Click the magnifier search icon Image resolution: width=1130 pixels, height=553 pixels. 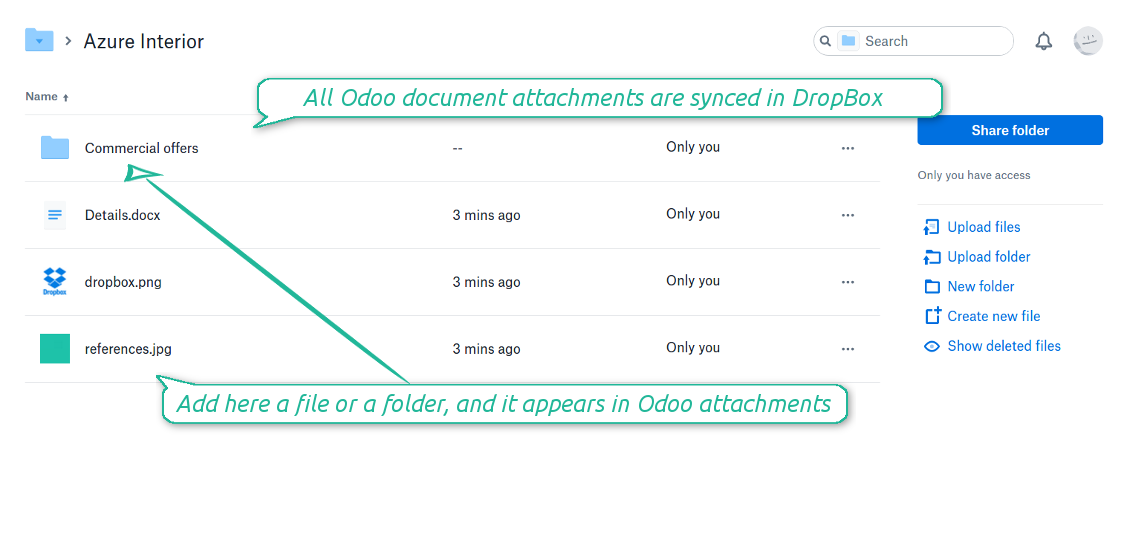[x=826, y=41]
